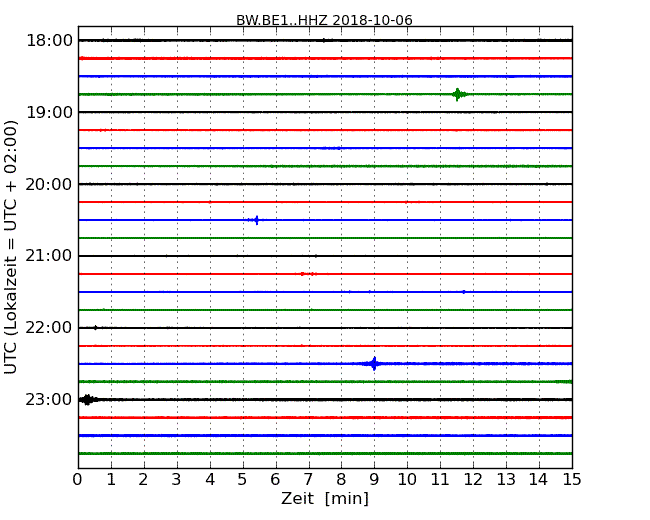Click the 10 tick on the minute axis
The width and height of the screenshot is (650, 520).
407,479
